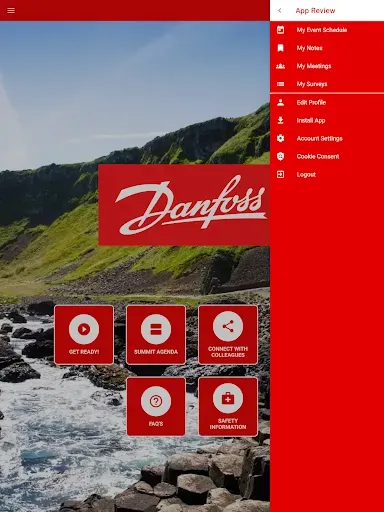Click the back chevron beside App Review
This screenshot has height=512, width=384.
pyautogui.click(x=280, y=11)
